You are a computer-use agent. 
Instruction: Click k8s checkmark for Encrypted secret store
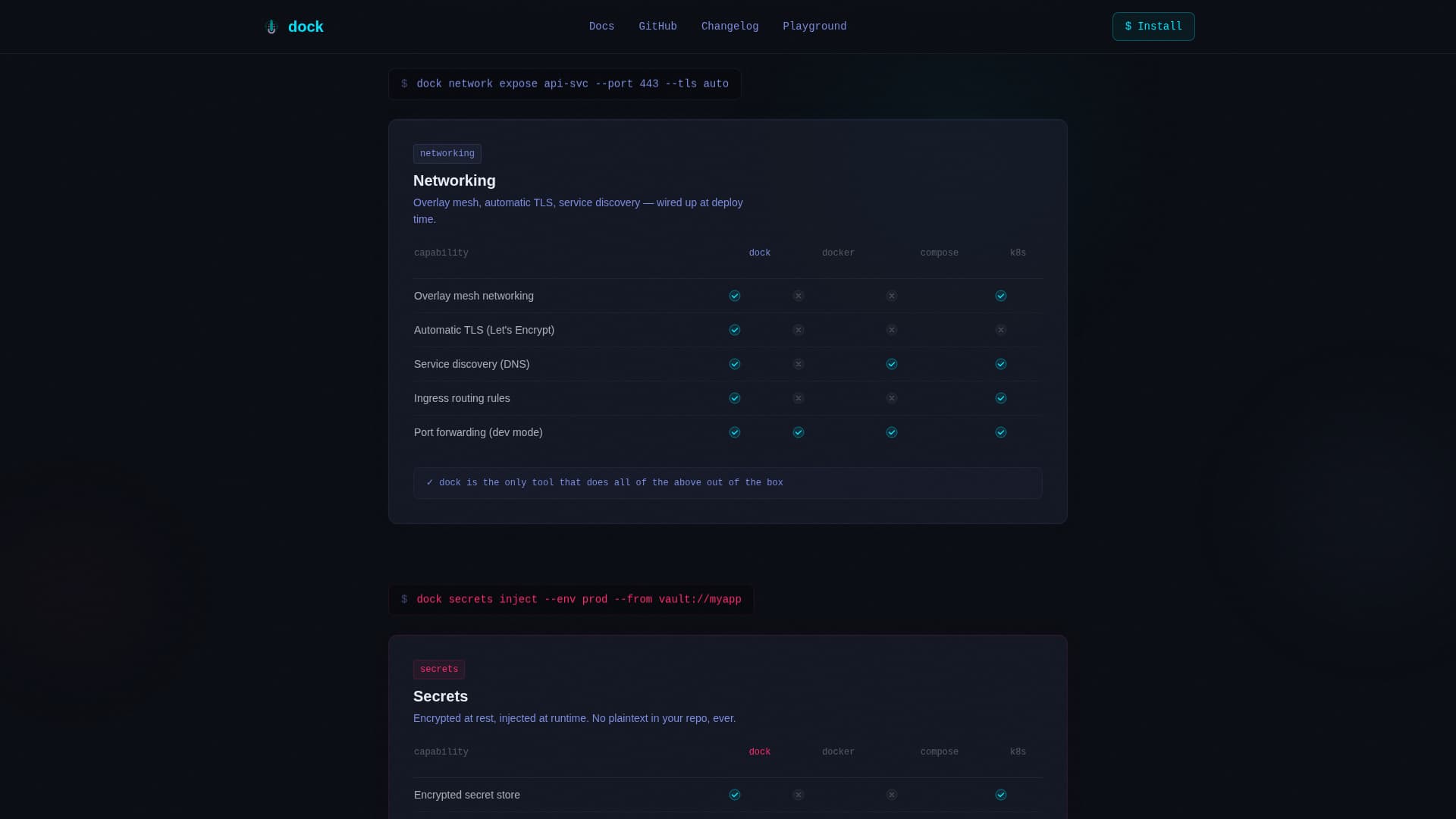pos(1001,795)
